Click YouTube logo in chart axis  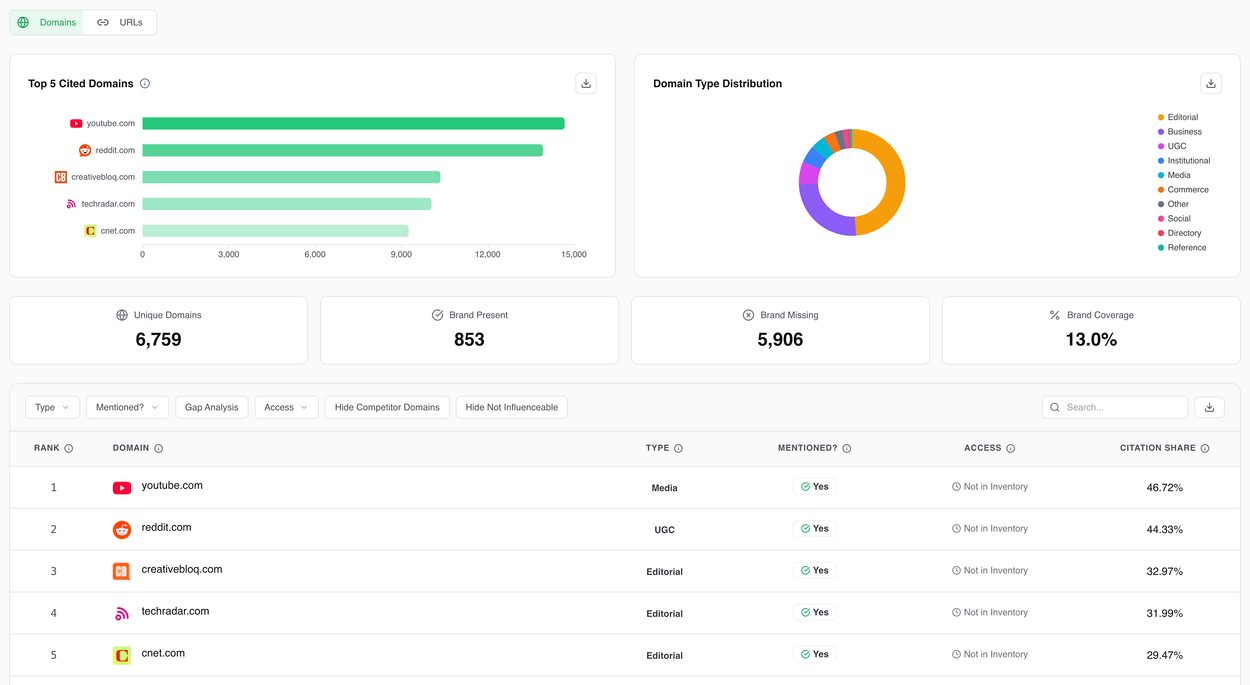(x=76, y=123)
